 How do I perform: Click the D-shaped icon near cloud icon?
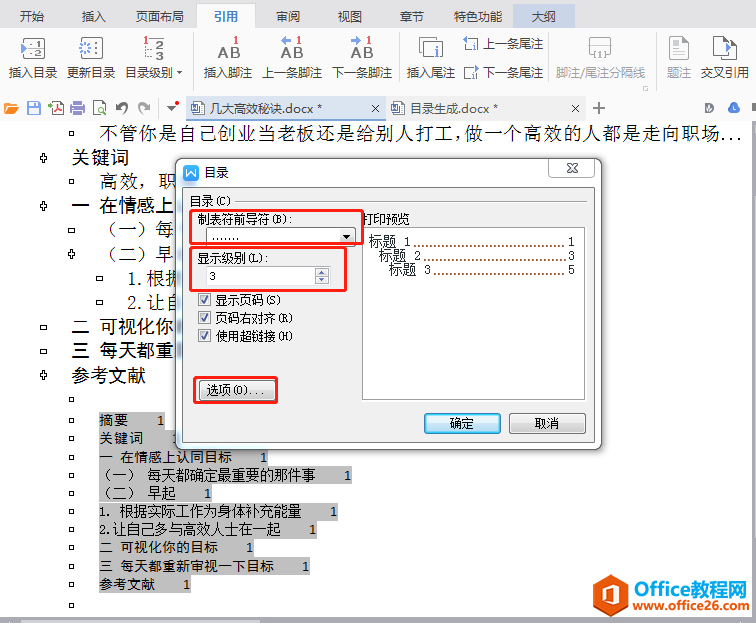[709, 108]
